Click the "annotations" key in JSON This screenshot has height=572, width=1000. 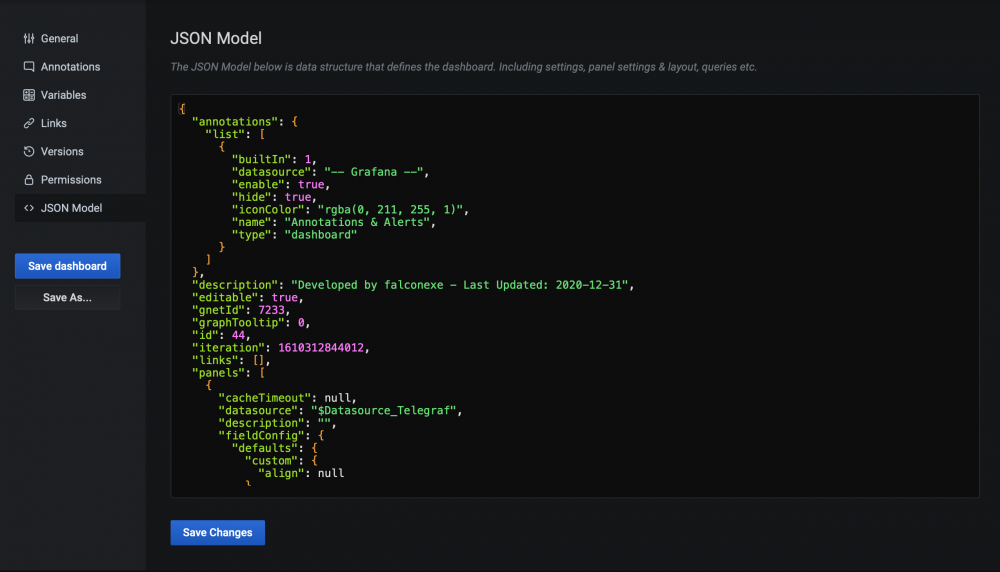[235, 122]
